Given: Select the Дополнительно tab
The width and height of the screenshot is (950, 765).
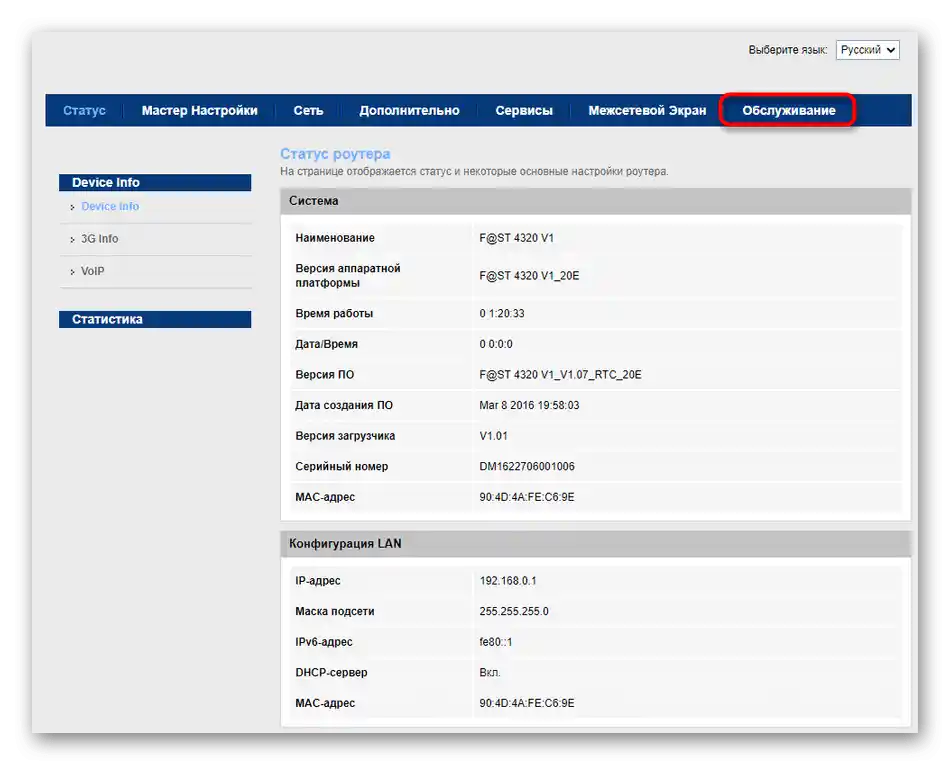Looking at the screenshot, I should (409, 110).
